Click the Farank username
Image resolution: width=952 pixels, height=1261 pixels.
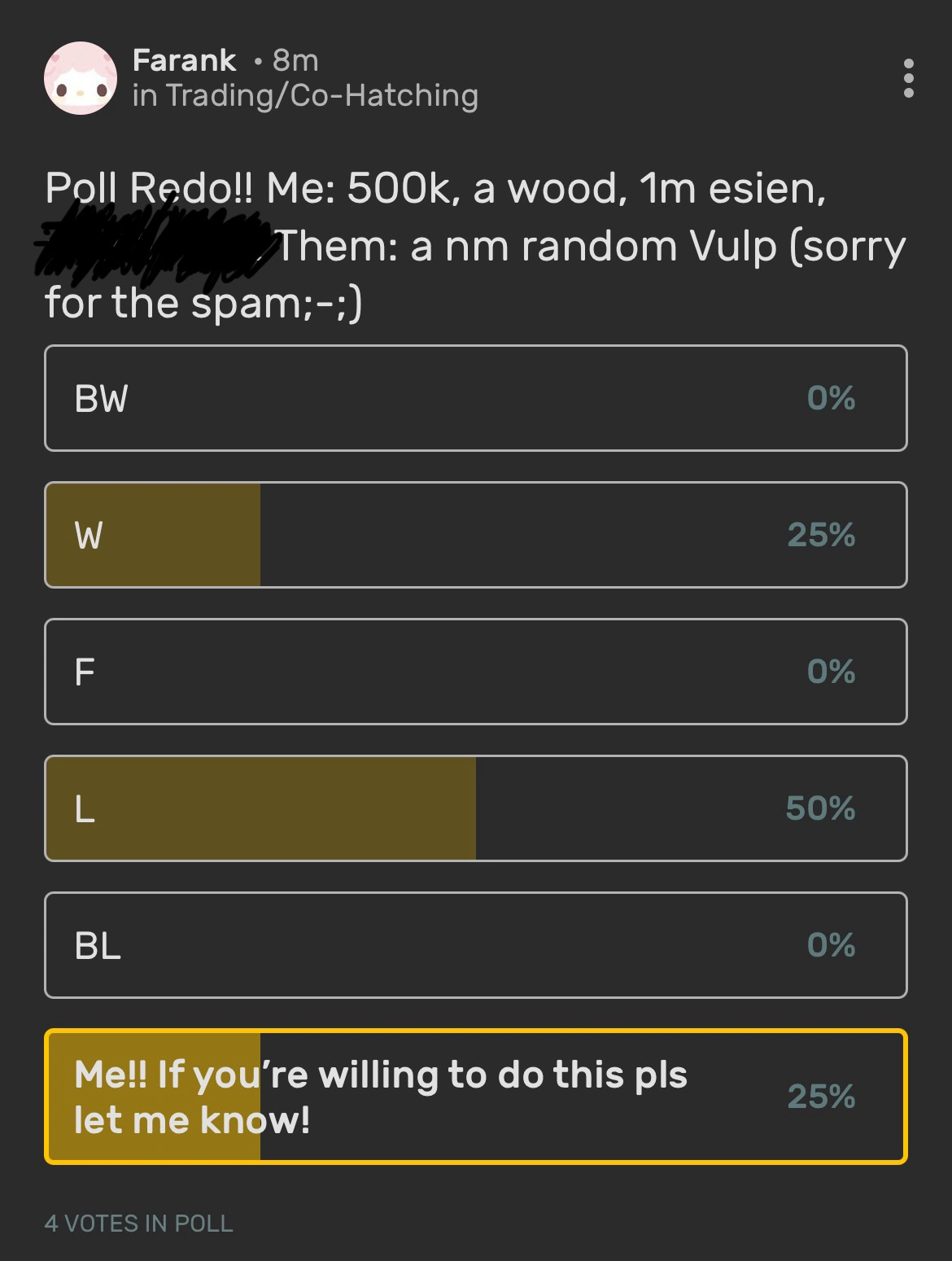tap(185, 60)
